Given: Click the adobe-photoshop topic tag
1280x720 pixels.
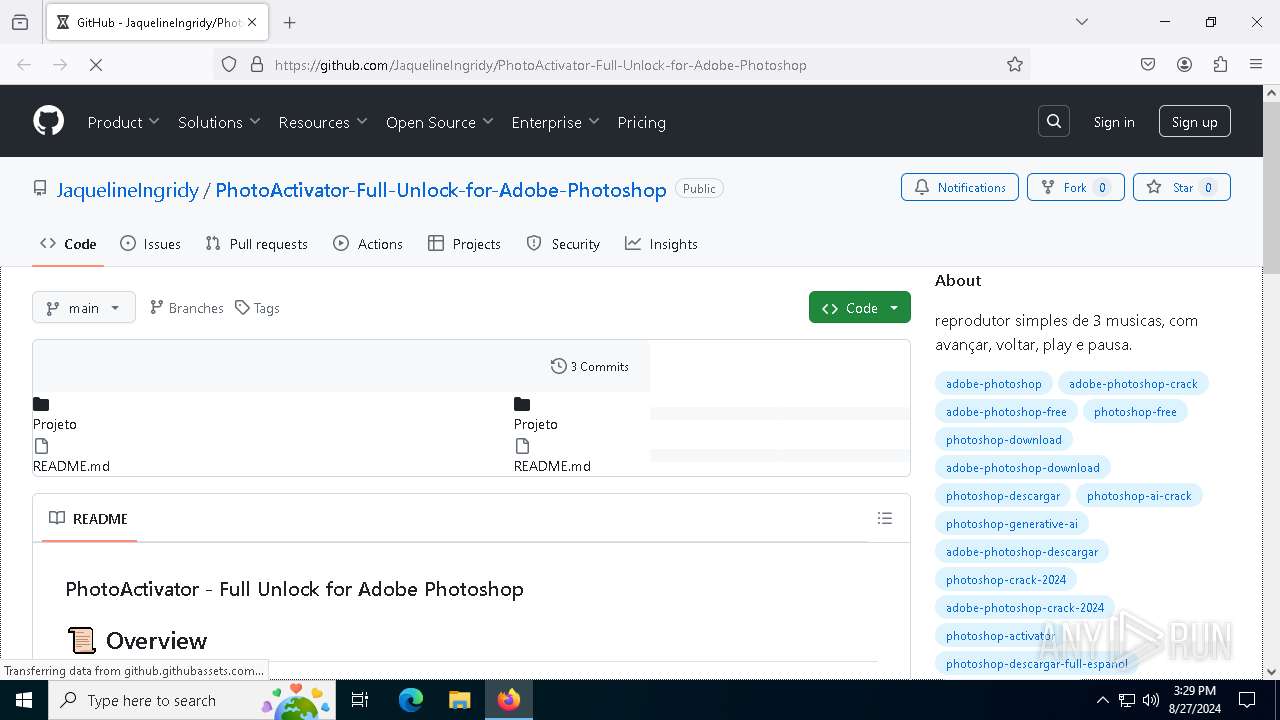Looking at the screenshot, I should (993, 384).
